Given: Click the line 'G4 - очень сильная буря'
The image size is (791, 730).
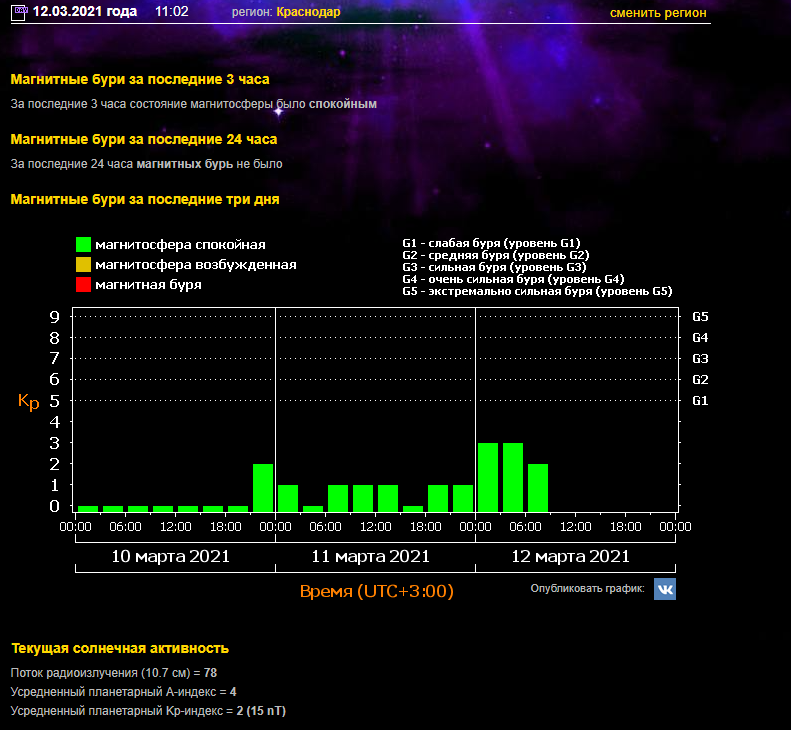Looking at the screenshot, I should pyautogui.click(x=514, y=279).
